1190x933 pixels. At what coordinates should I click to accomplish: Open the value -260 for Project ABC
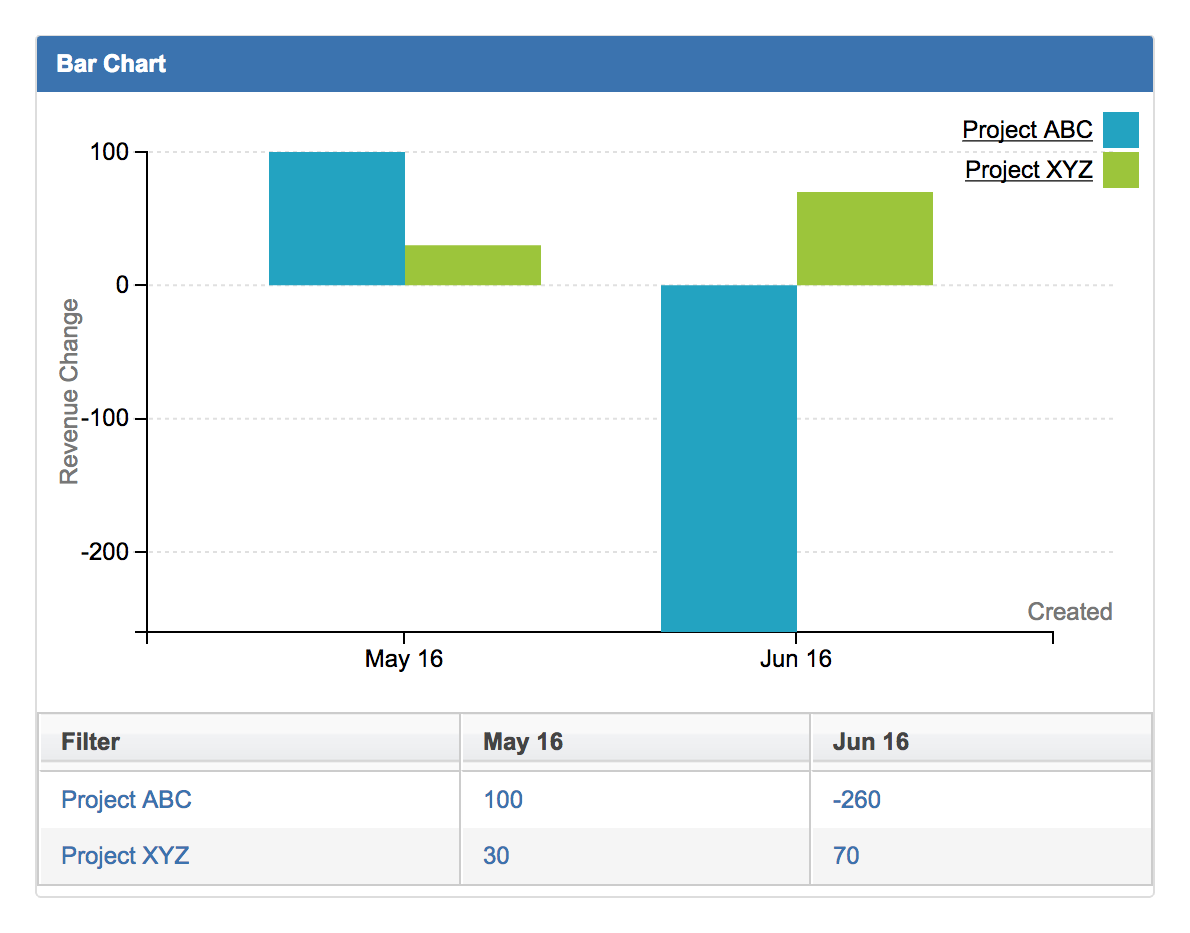[855, 799]
